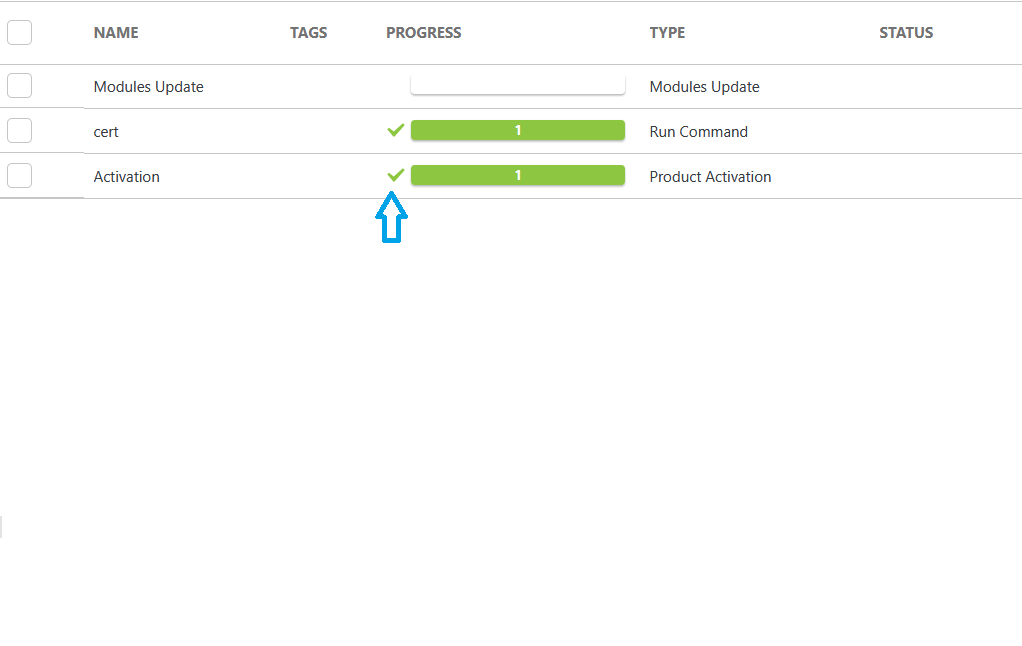
Task: Click the green checkmark in the cert row
Action: (x=395, y=130)
